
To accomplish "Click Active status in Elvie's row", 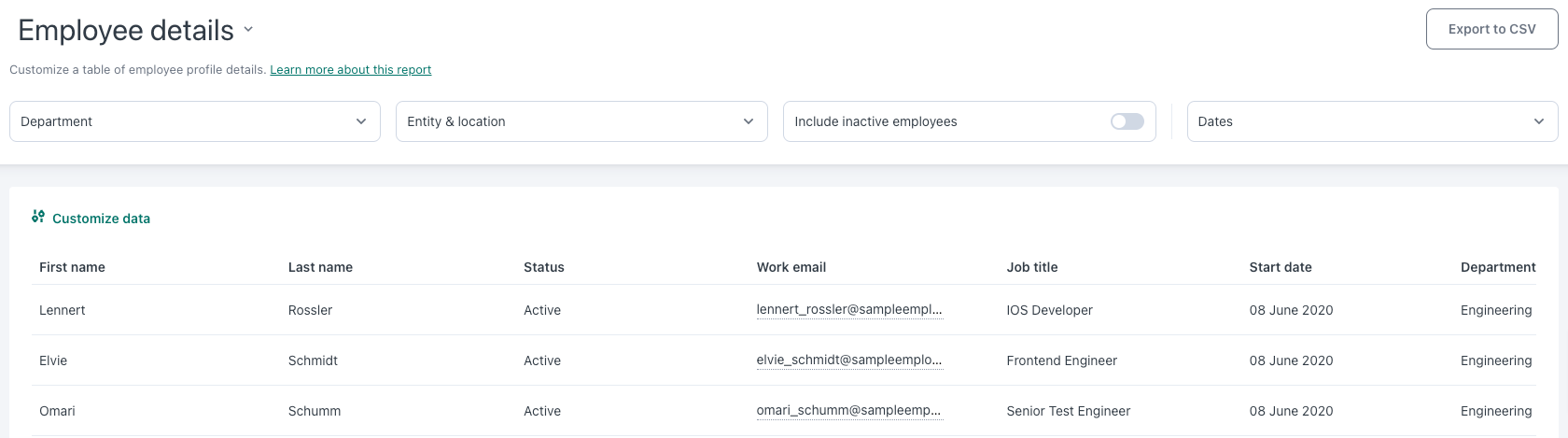I will click(x=542, y=360).
